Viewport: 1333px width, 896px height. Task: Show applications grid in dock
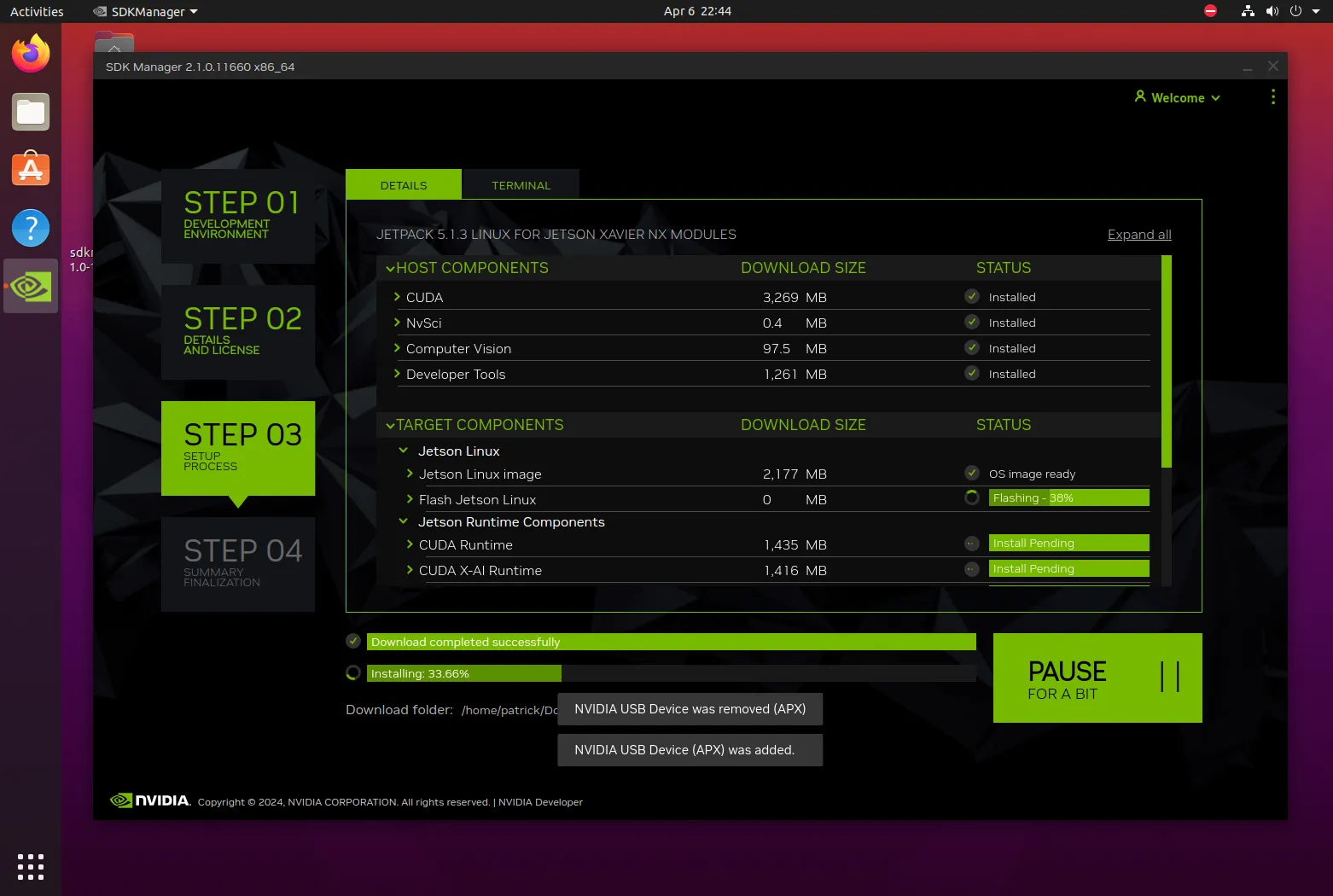click(31, 866)
